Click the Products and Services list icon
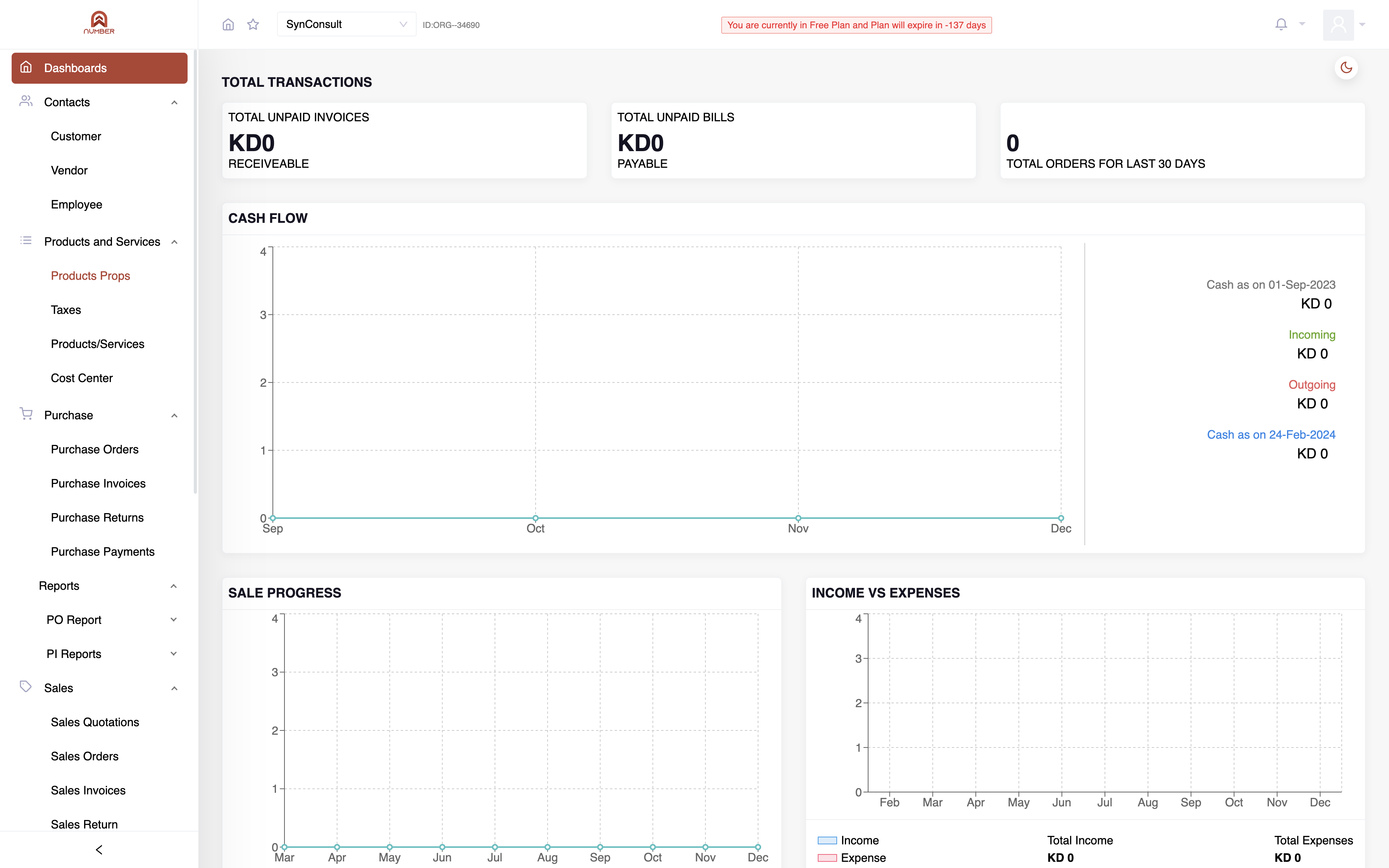1389x868 pixels. (26, 241)
